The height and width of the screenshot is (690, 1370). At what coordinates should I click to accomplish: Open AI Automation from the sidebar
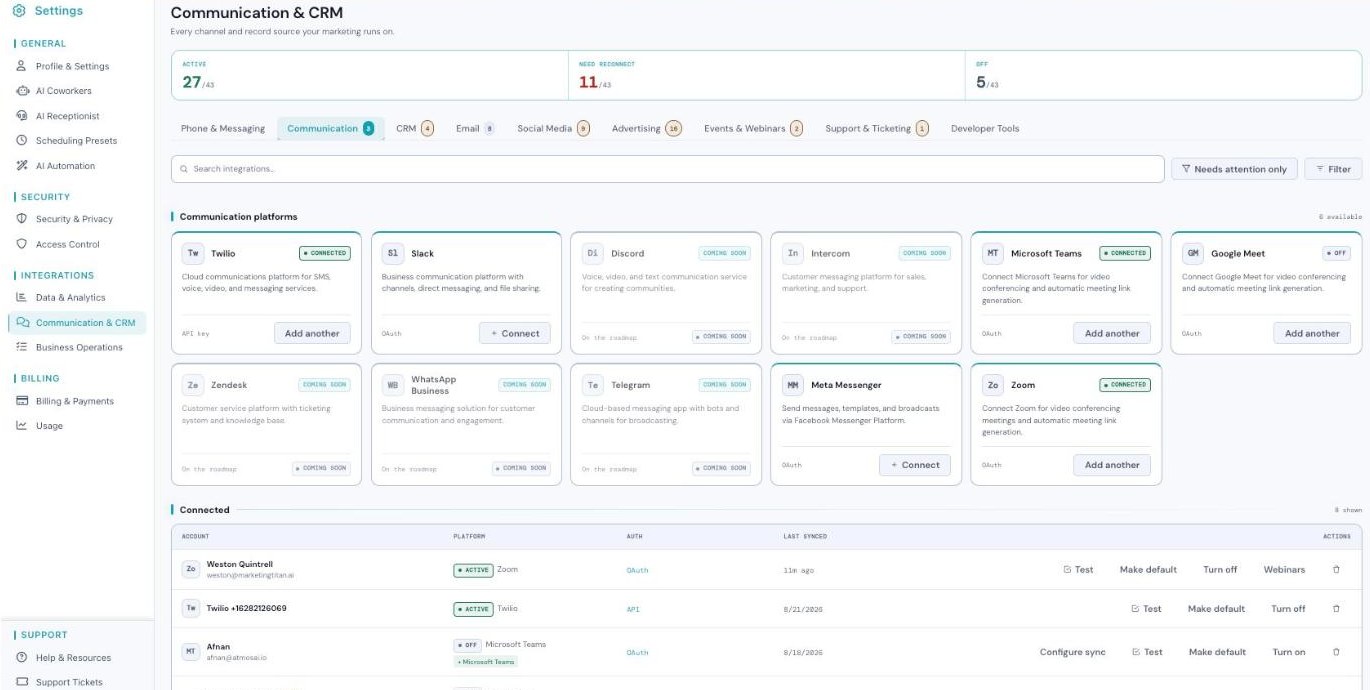[65, 166]
